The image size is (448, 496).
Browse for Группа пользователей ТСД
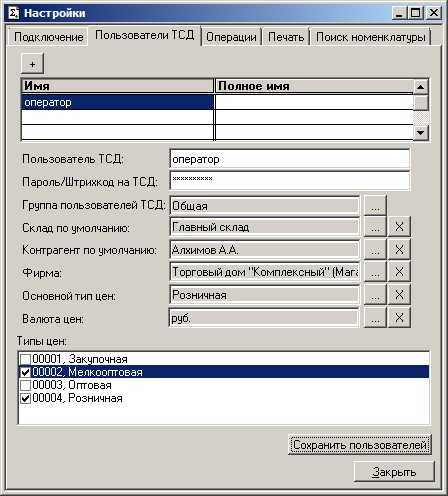point(375,206)
